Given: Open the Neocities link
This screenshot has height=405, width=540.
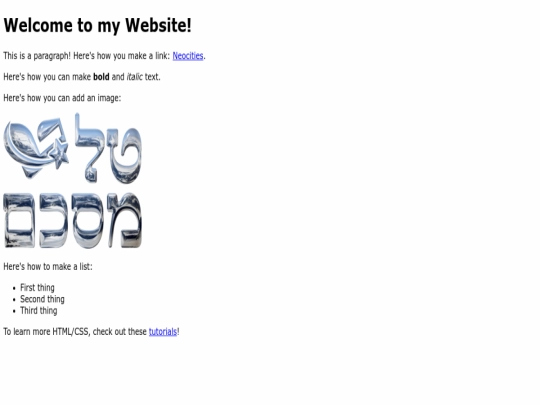Looking at the screenshot, I should pyautogui.click(x=188, y=56).
